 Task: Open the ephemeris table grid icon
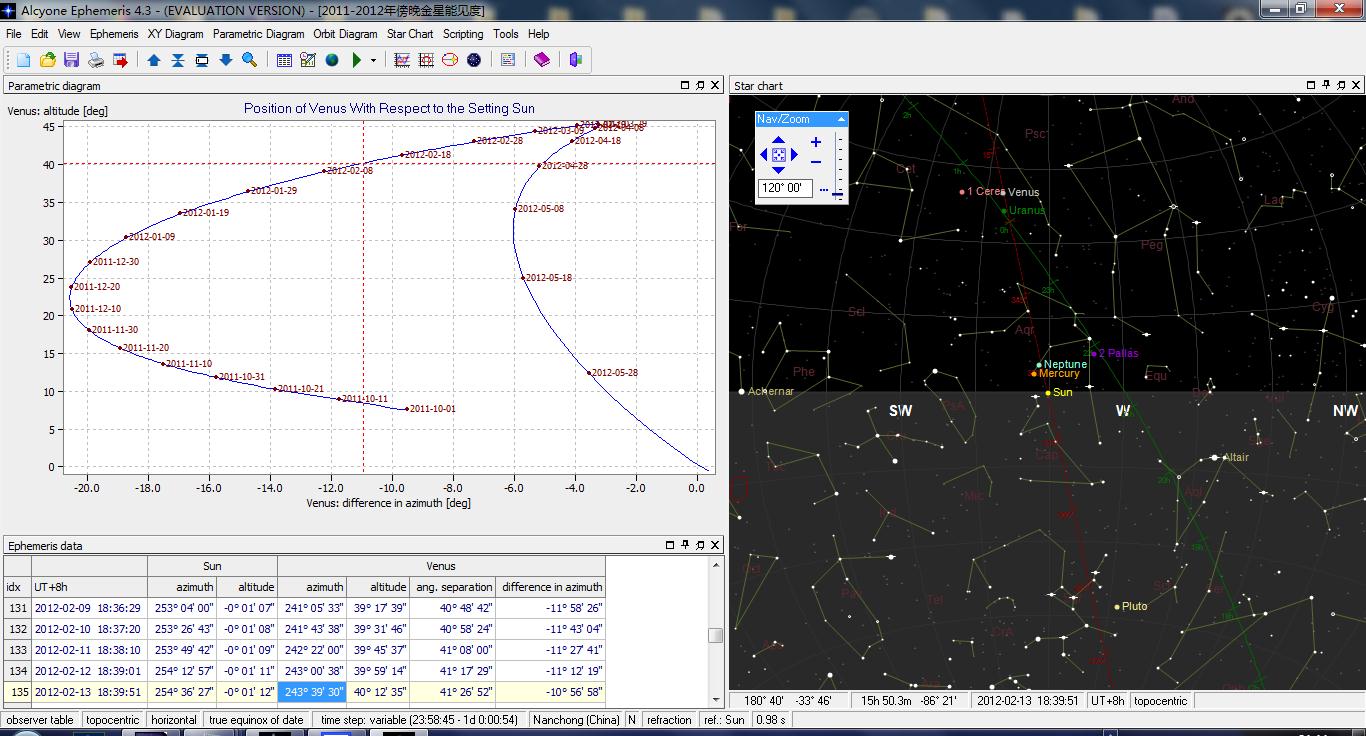click(x=284, y=60)
